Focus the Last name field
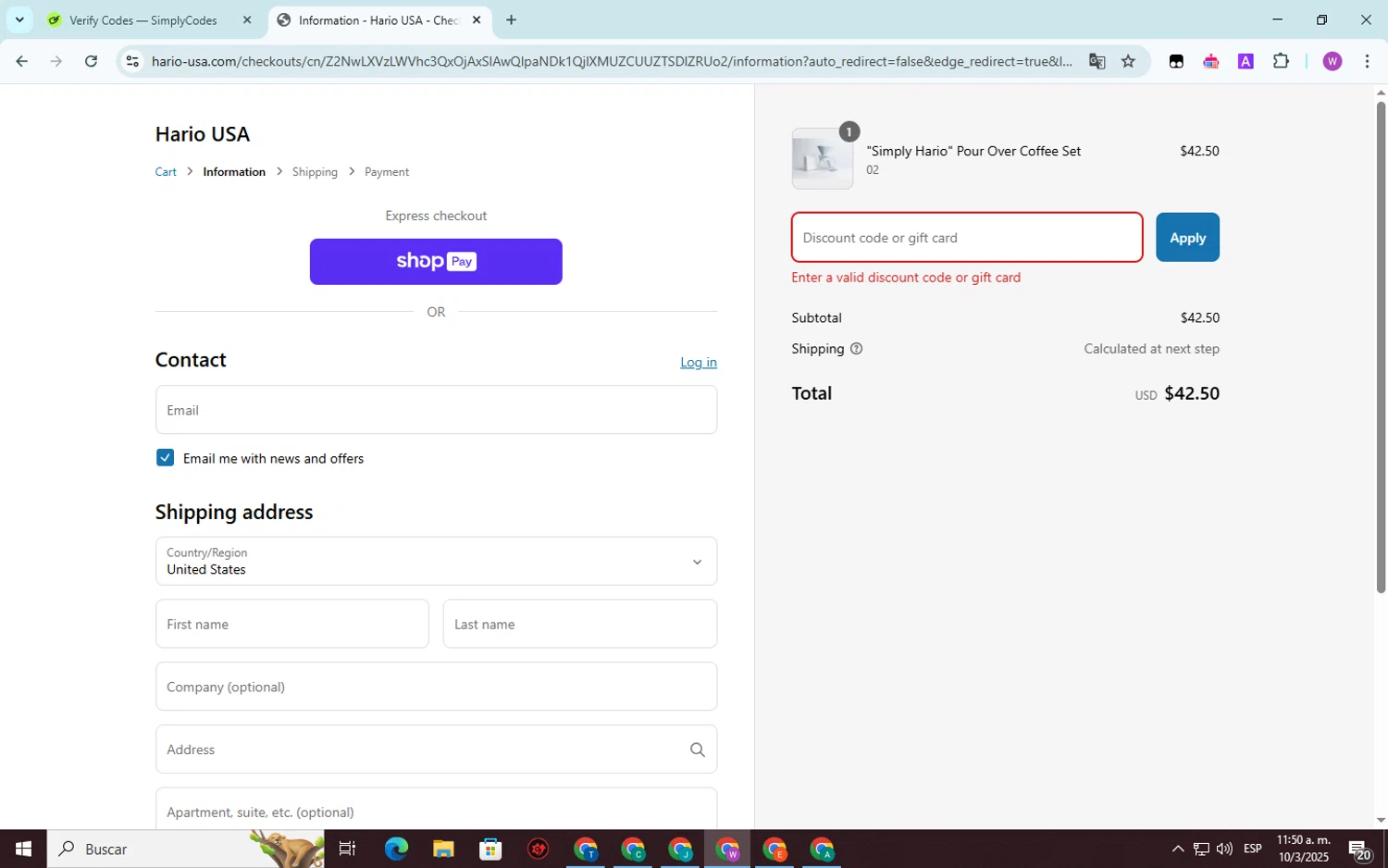Viewport: 1388px width, 868px height. (580, 624)
